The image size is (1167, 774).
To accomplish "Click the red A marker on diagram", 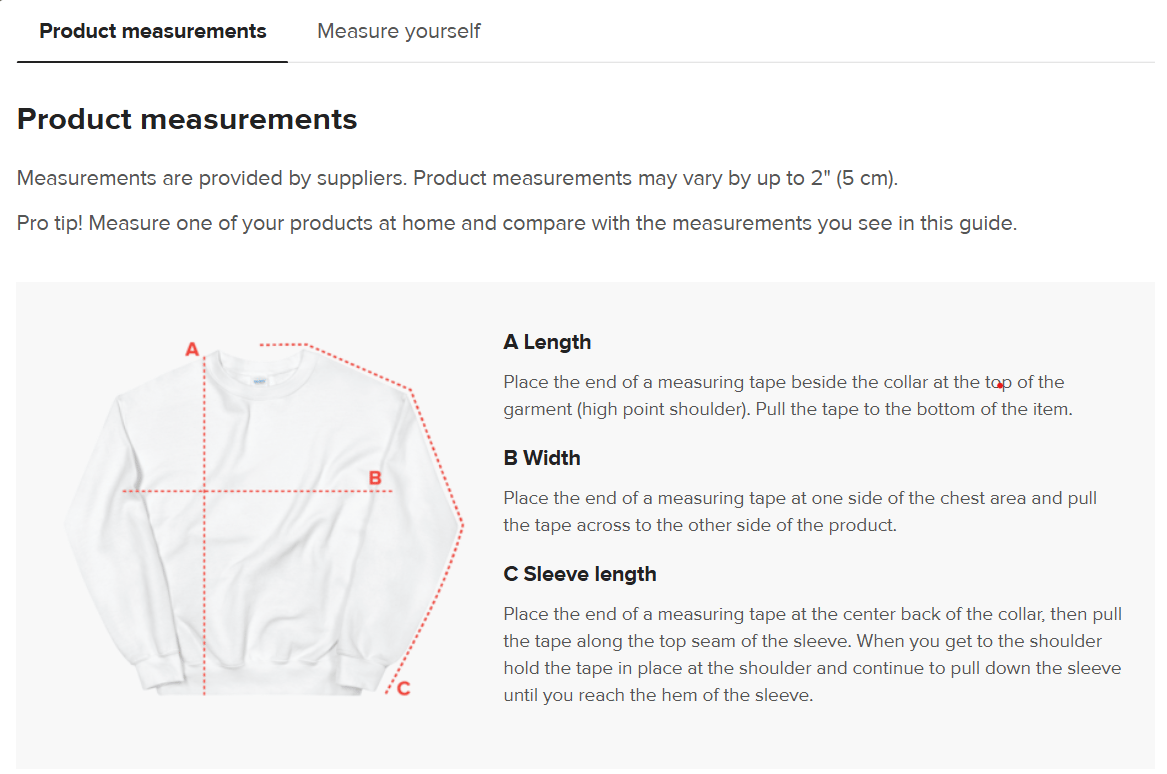I will tap(193, 349).
